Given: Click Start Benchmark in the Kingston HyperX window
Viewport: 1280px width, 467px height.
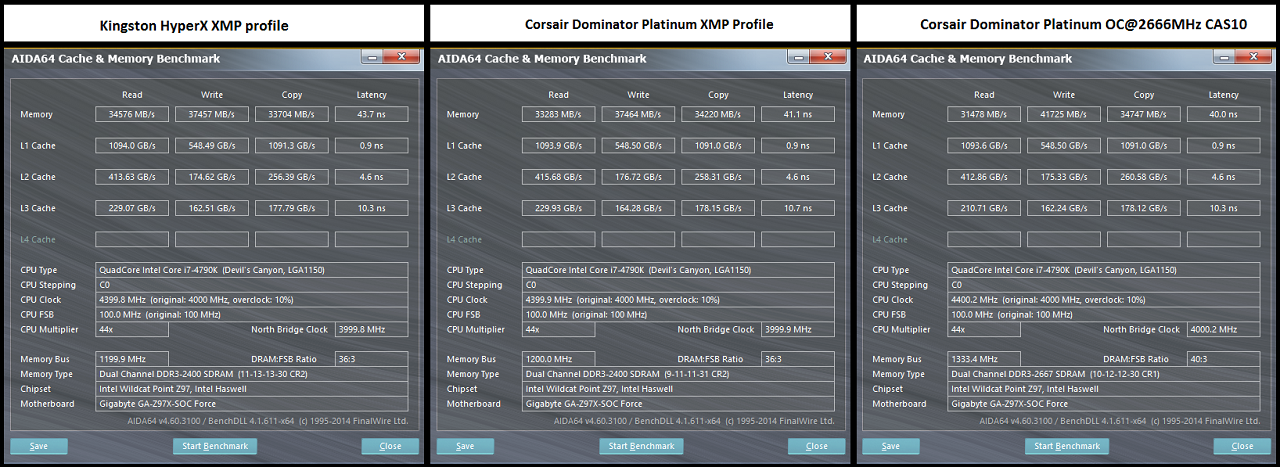Looking at the screenshot, I should click(216, 446).
